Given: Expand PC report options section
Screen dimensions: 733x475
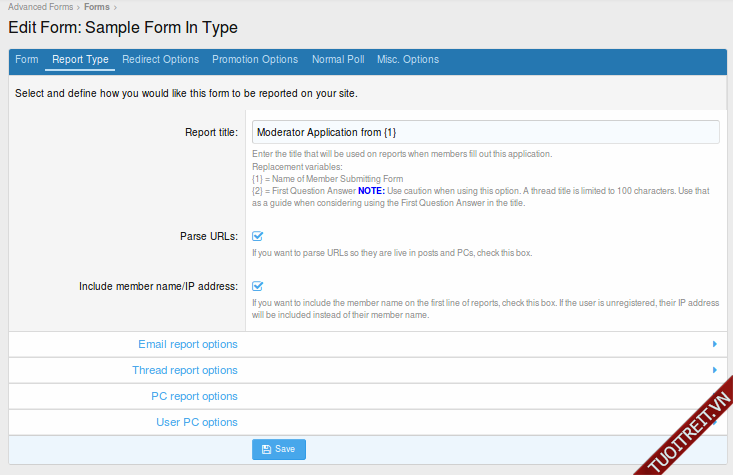Looking at the screenshot, I should click(197, 396).
